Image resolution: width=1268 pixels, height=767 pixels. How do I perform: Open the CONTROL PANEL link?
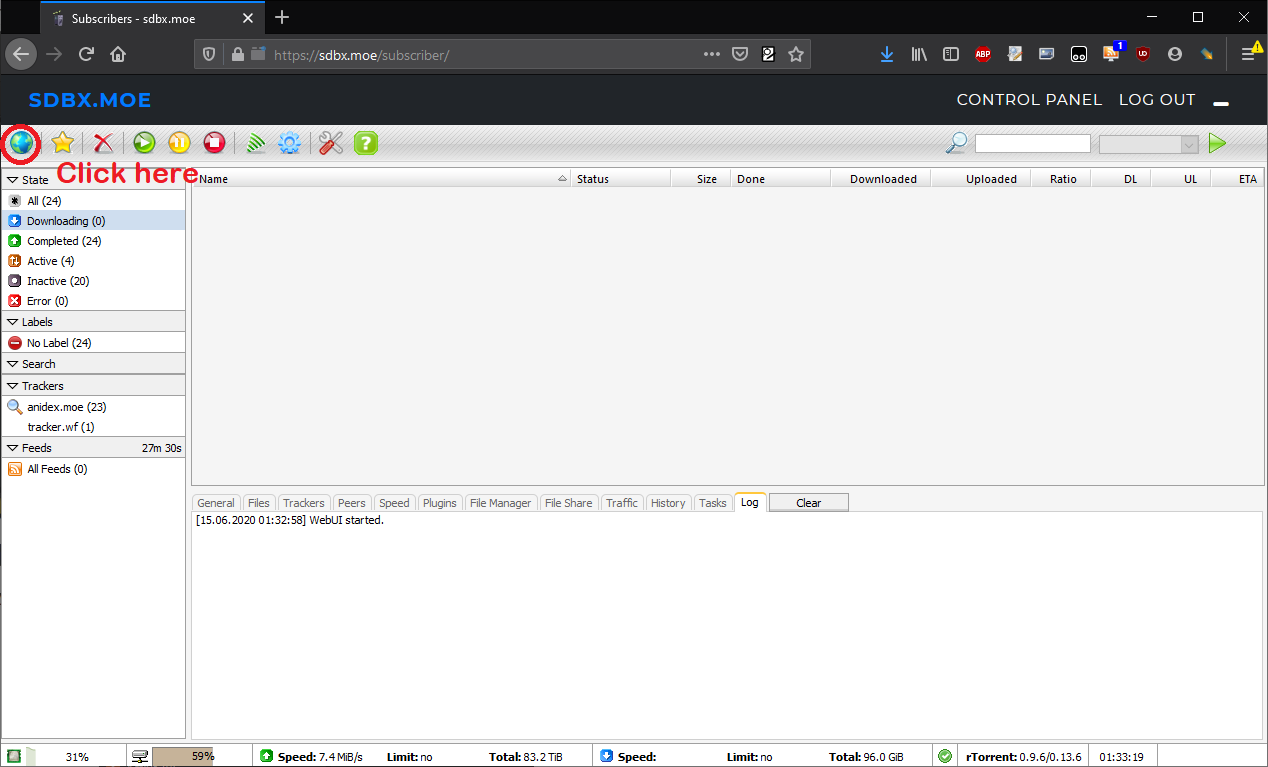point(1029,100)
